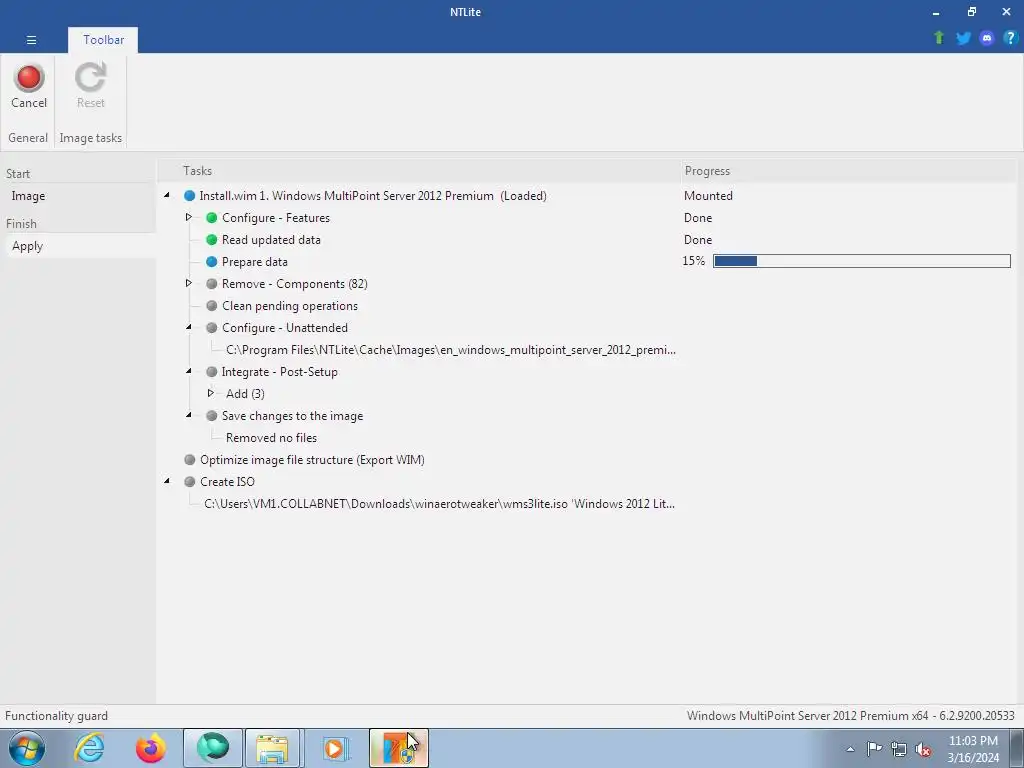
Task: Collapse Integrate - Post-Setup node
Action: point(189,370)
